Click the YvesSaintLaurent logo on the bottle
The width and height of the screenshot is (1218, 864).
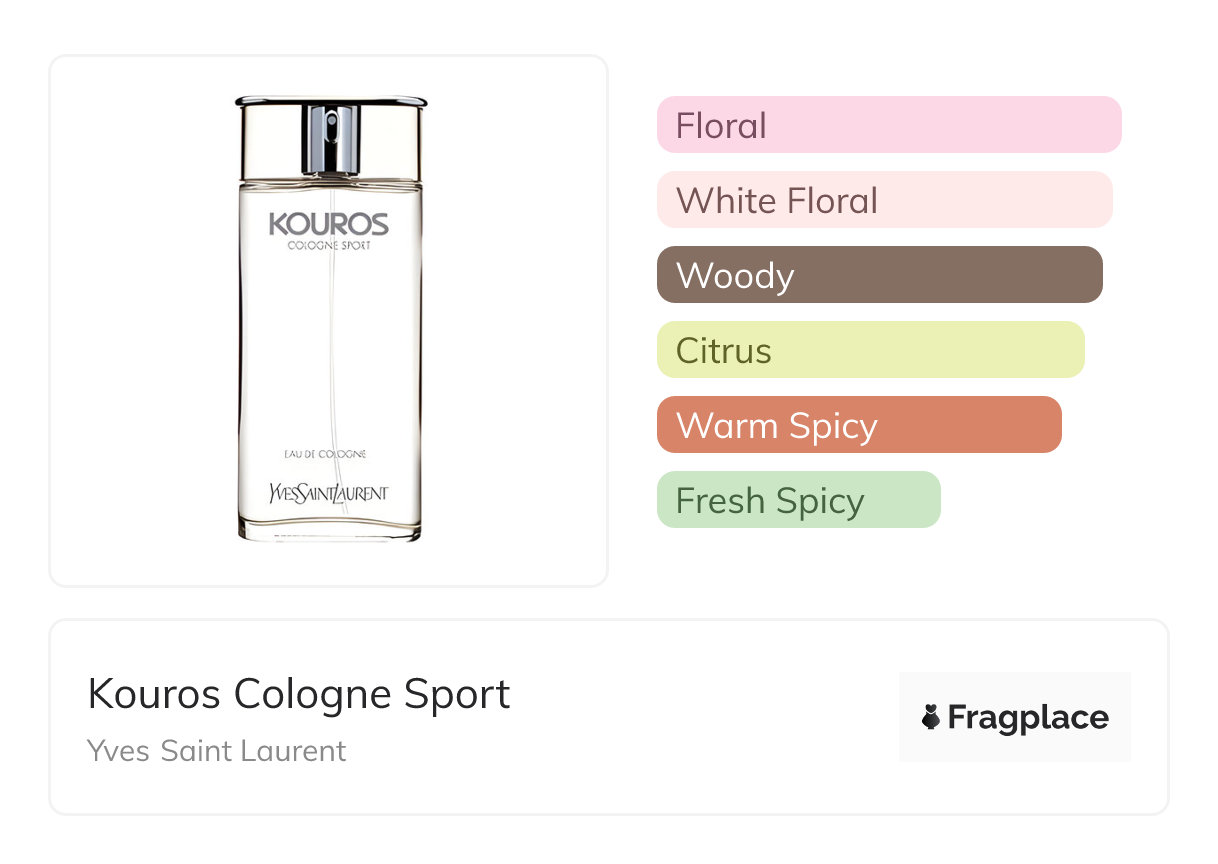point(328,492)
